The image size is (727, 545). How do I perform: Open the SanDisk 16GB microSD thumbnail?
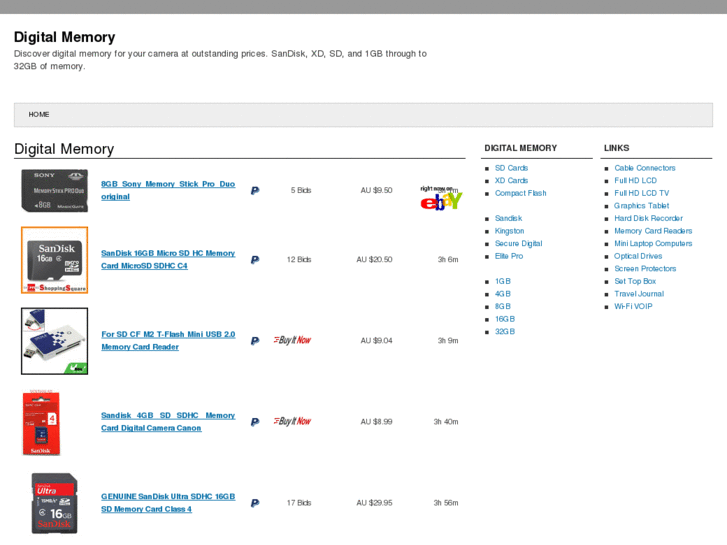coord(55,260)
